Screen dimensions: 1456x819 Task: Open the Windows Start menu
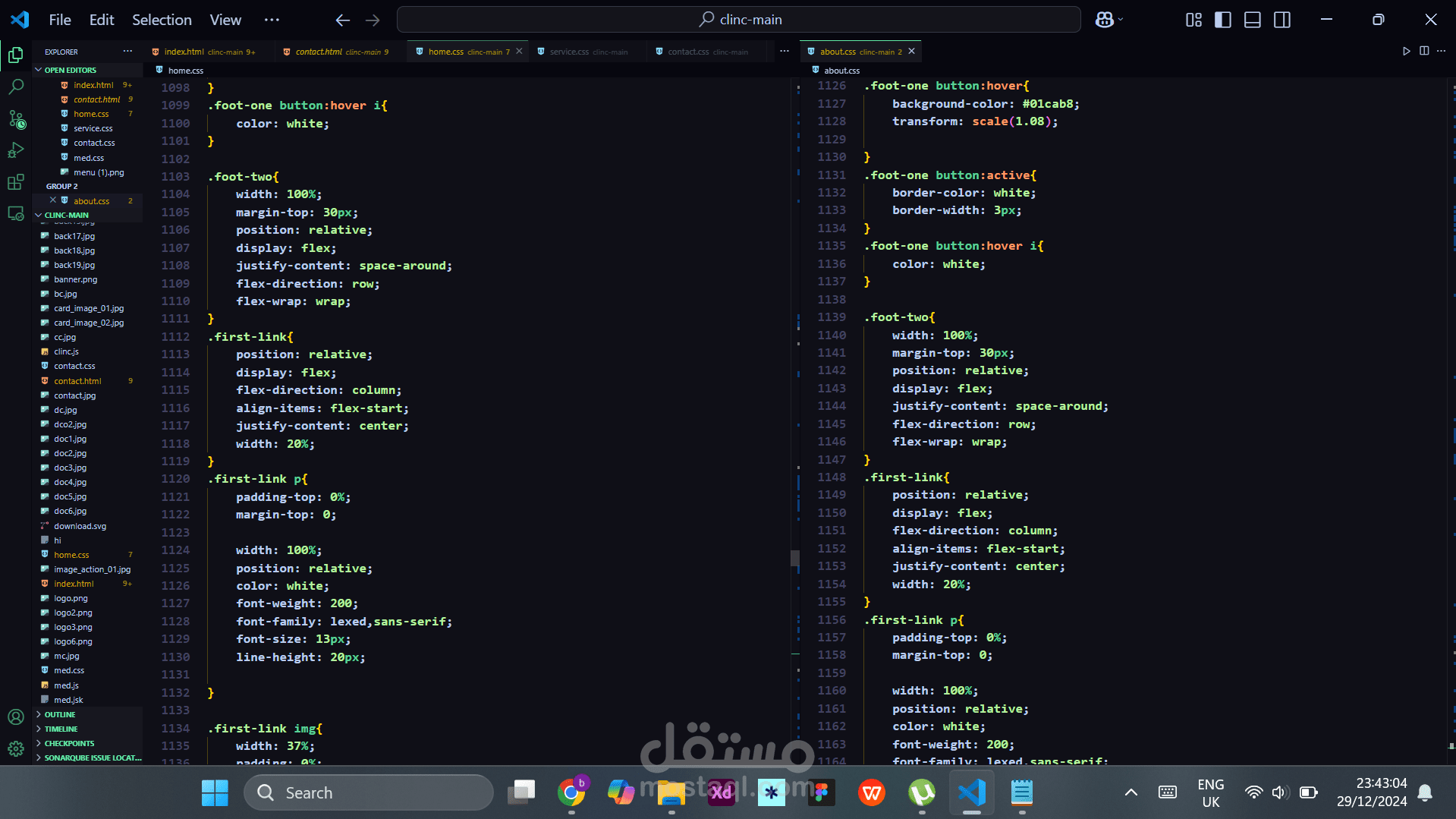(215, 792)
